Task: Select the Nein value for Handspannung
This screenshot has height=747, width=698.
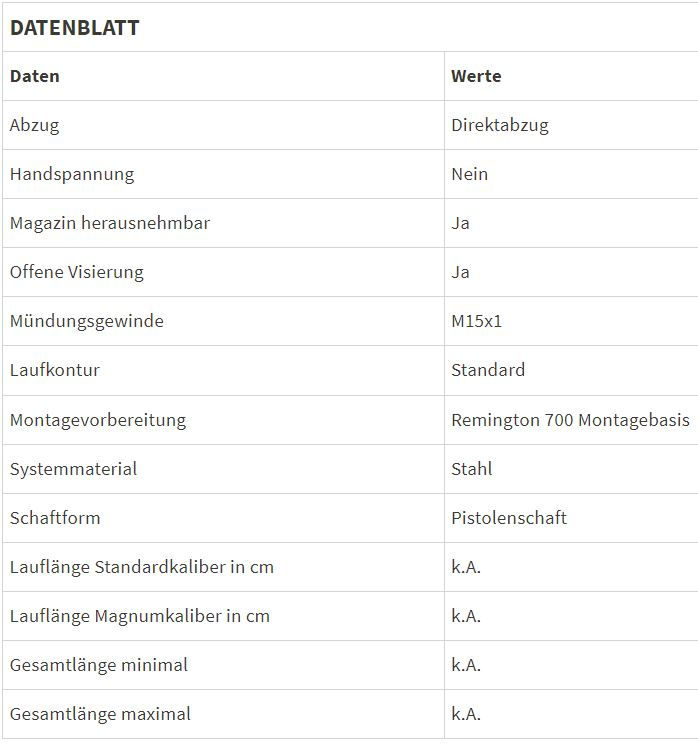Action: click(x=469, y=174)
